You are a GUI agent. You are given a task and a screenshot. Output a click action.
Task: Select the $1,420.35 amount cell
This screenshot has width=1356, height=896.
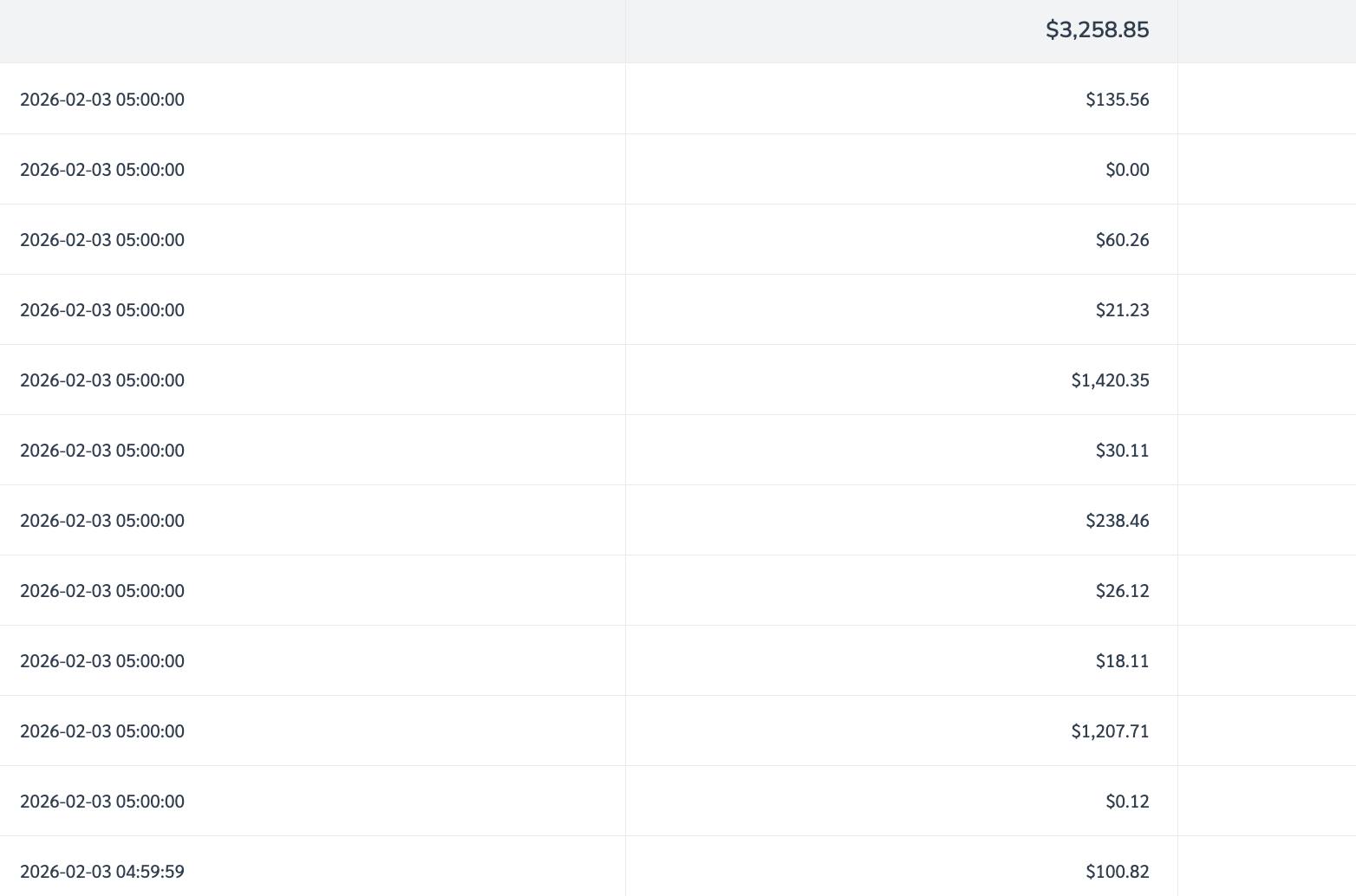click(1110, 380)
